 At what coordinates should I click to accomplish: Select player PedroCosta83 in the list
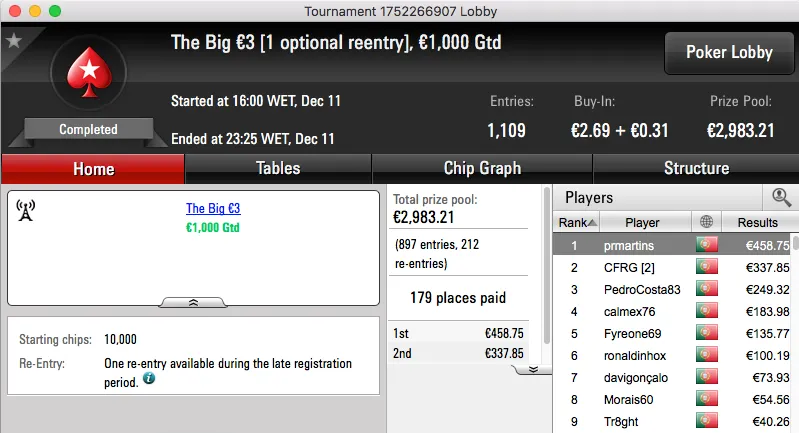pos(642,290)
